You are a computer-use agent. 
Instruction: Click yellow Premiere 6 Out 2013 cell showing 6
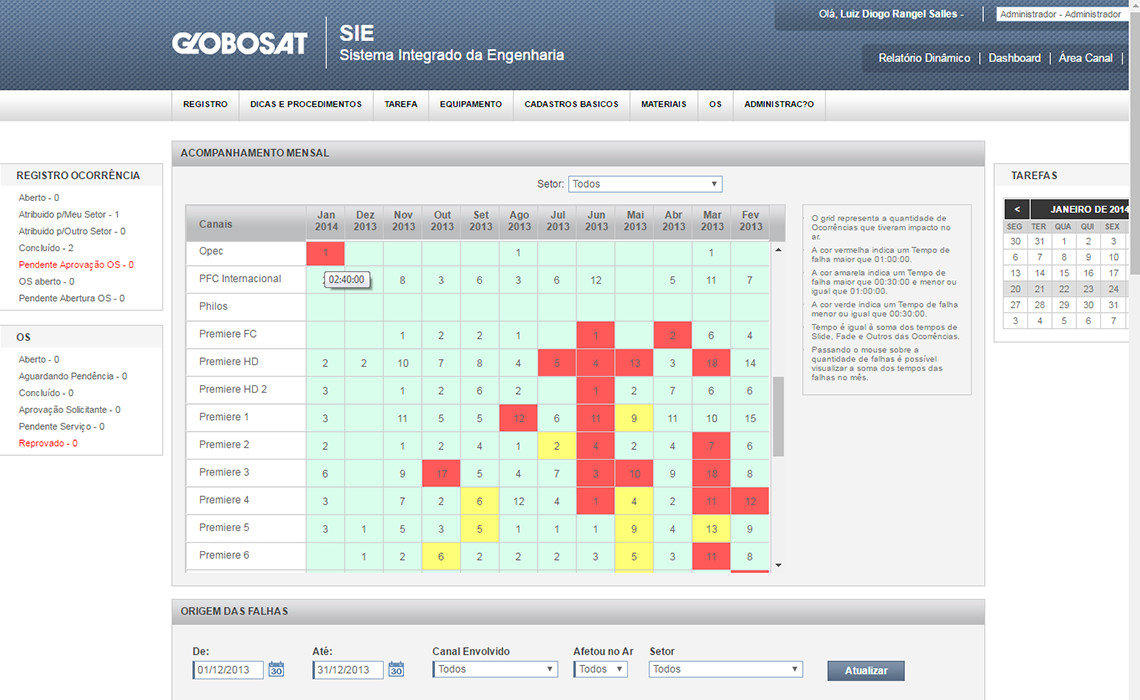click(441, 556)
